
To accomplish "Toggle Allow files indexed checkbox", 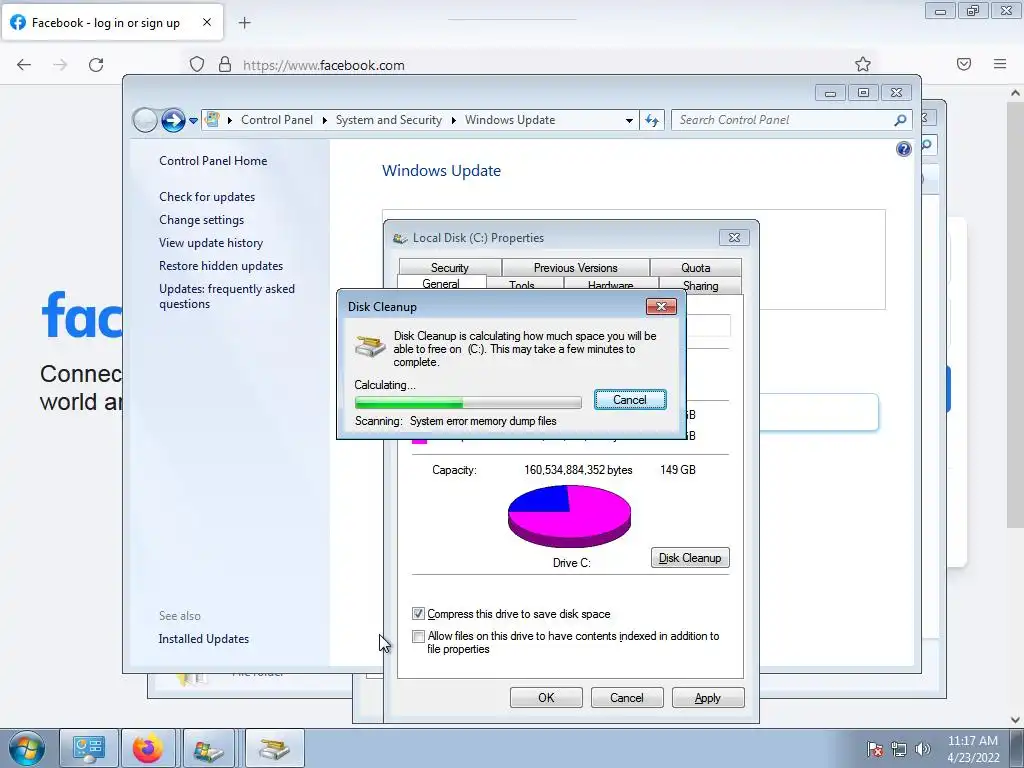I will tap(418, 636).
